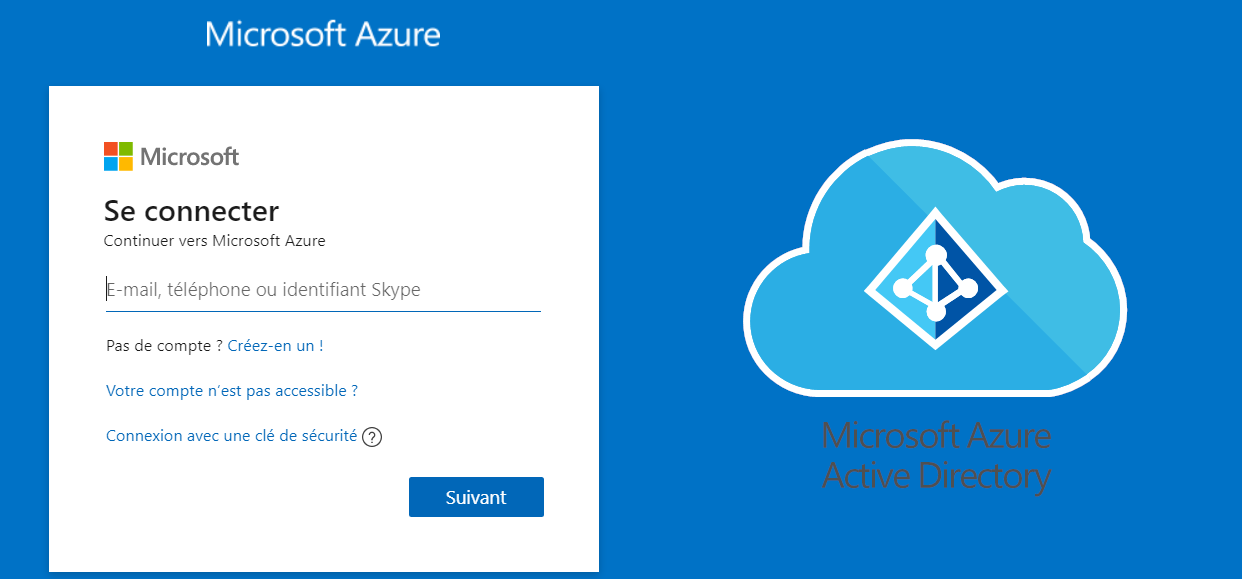Screen dimensions: 1242x579
Task: Open the Créez-en un ! link
Action: click(x=275, y=346)
